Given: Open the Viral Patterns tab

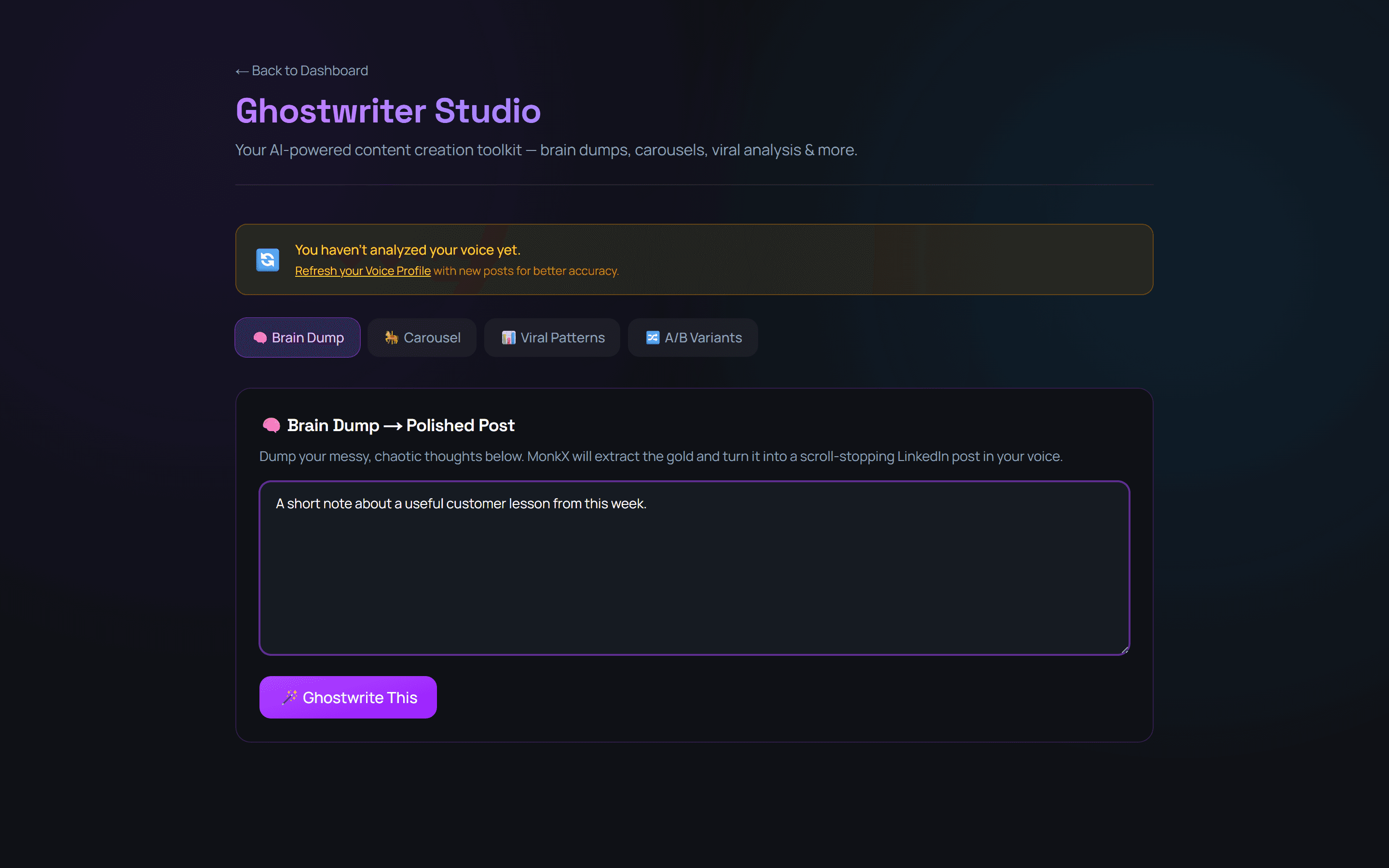Looking at the screenshot, I should [x=552, y=338].
